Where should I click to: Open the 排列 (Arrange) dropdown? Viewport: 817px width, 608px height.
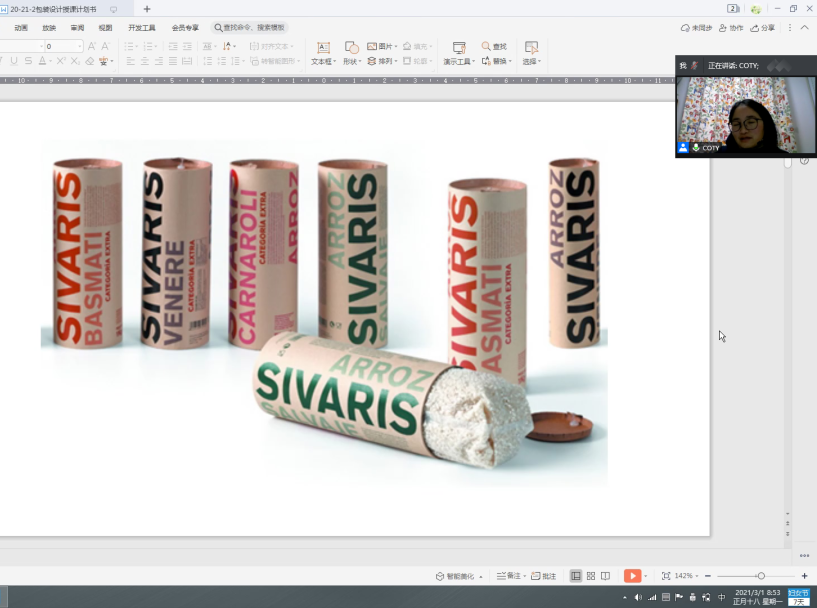[x=382, y=61]
